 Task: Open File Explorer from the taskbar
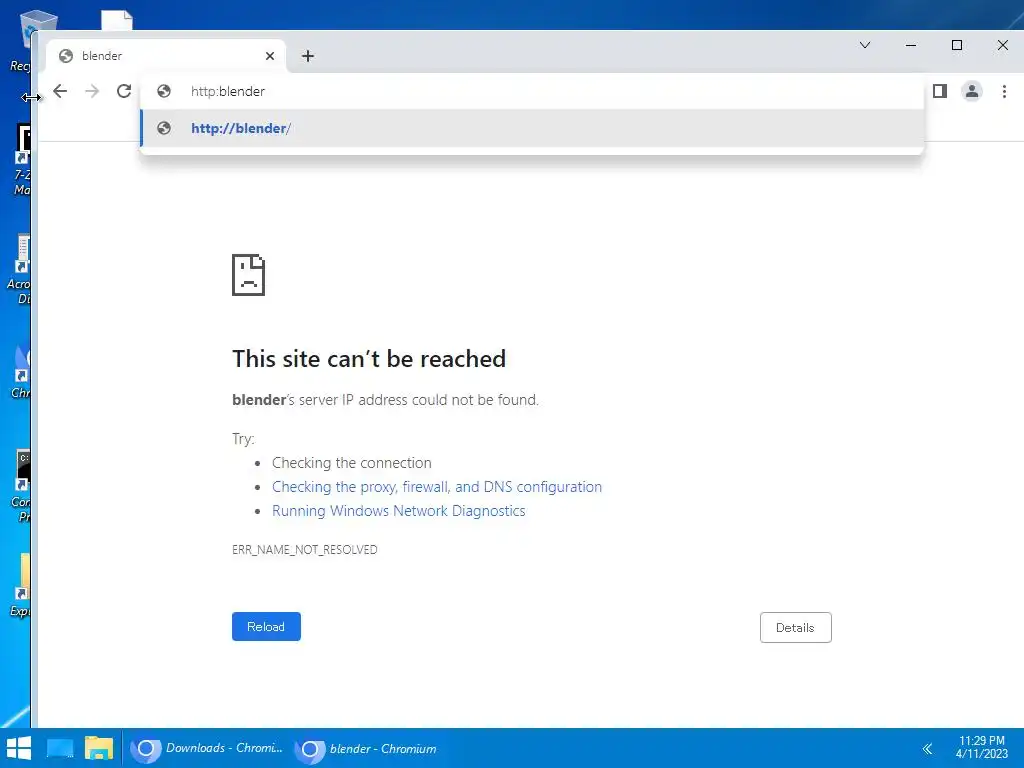[x=99, y=748]
